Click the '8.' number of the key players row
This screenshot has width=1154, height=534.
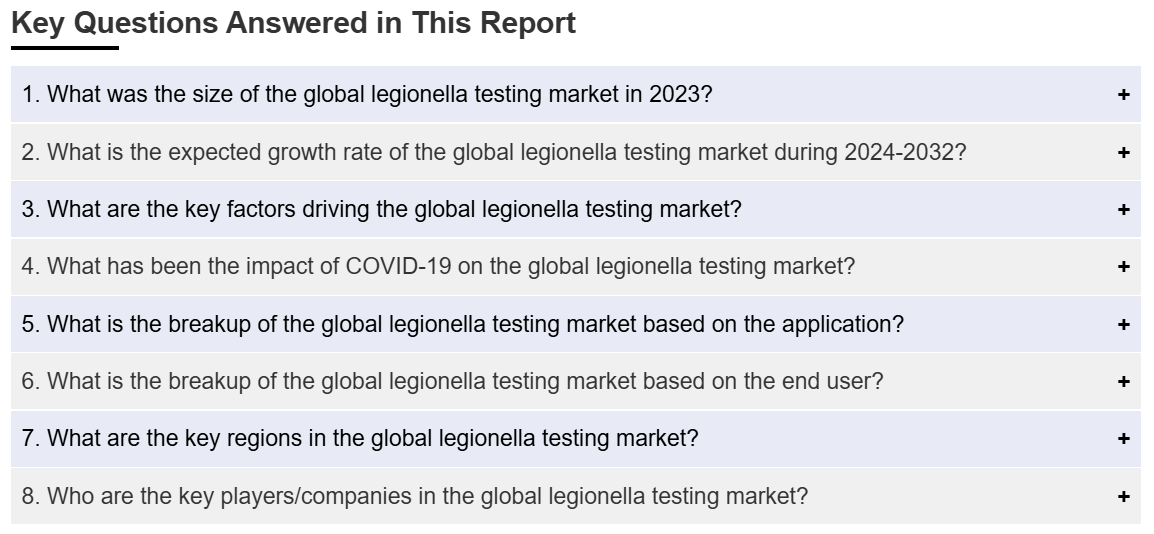point(30,496)
